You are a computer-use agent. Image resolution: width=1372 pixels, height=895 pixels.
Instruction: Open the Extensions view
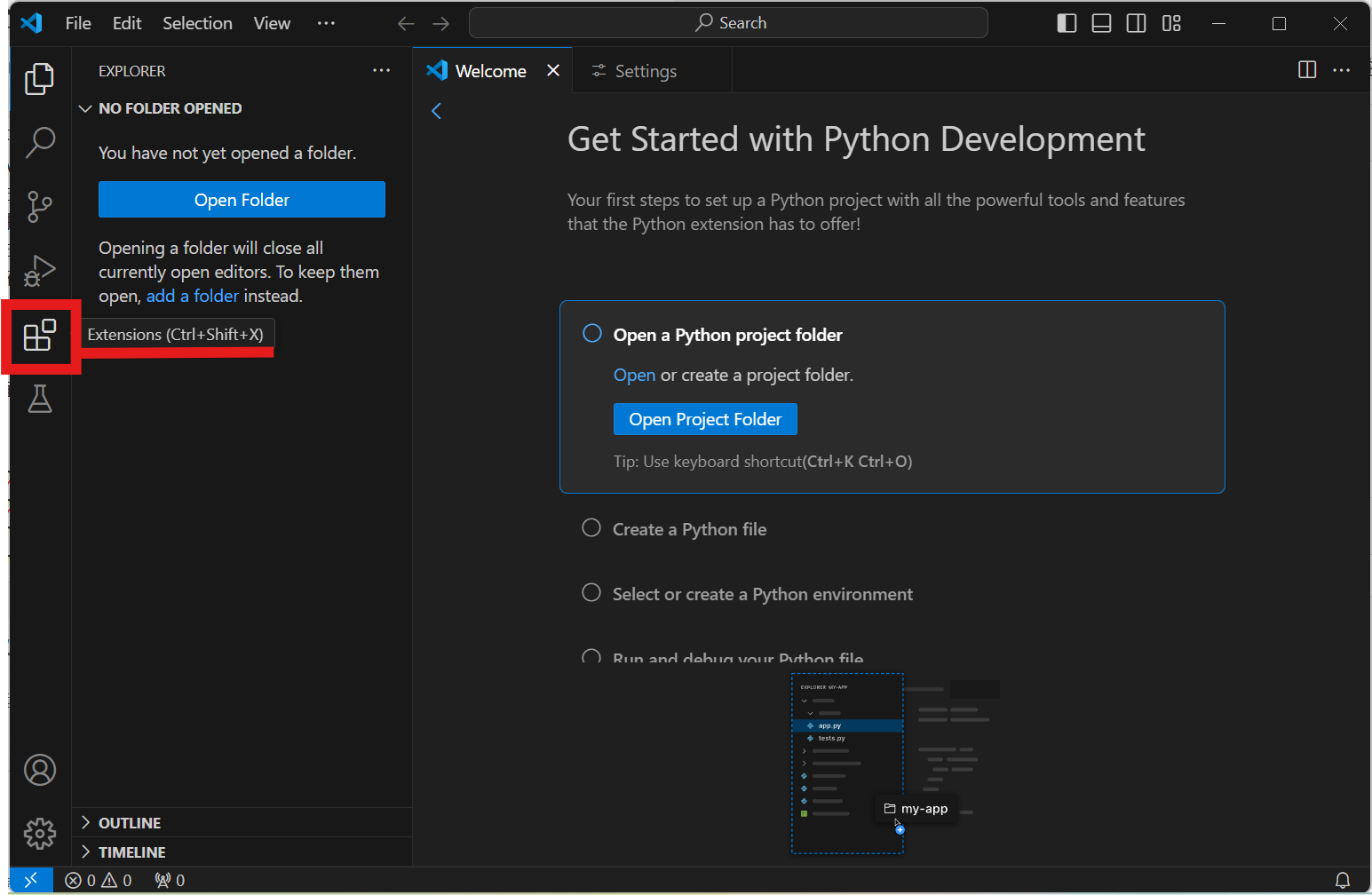39,336
